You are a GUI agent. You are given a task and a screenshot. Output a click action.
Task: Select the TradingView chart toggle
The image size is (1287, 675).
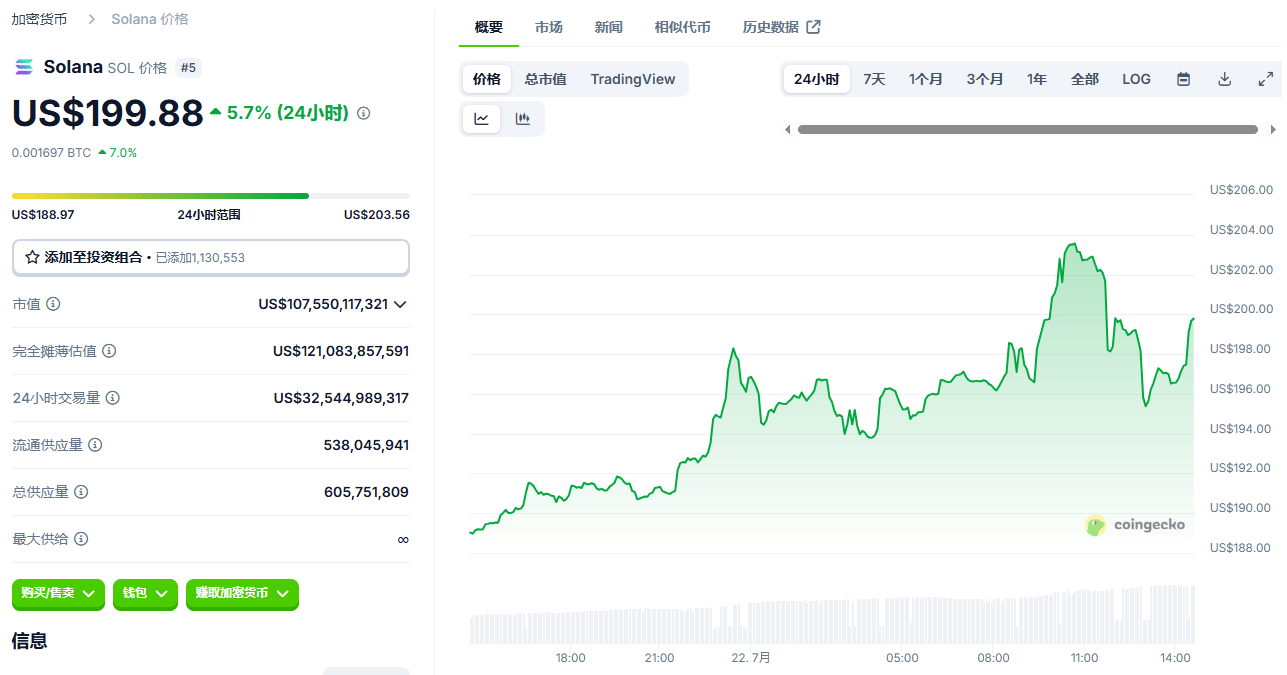pyautogui.click(x=633, y=79)
